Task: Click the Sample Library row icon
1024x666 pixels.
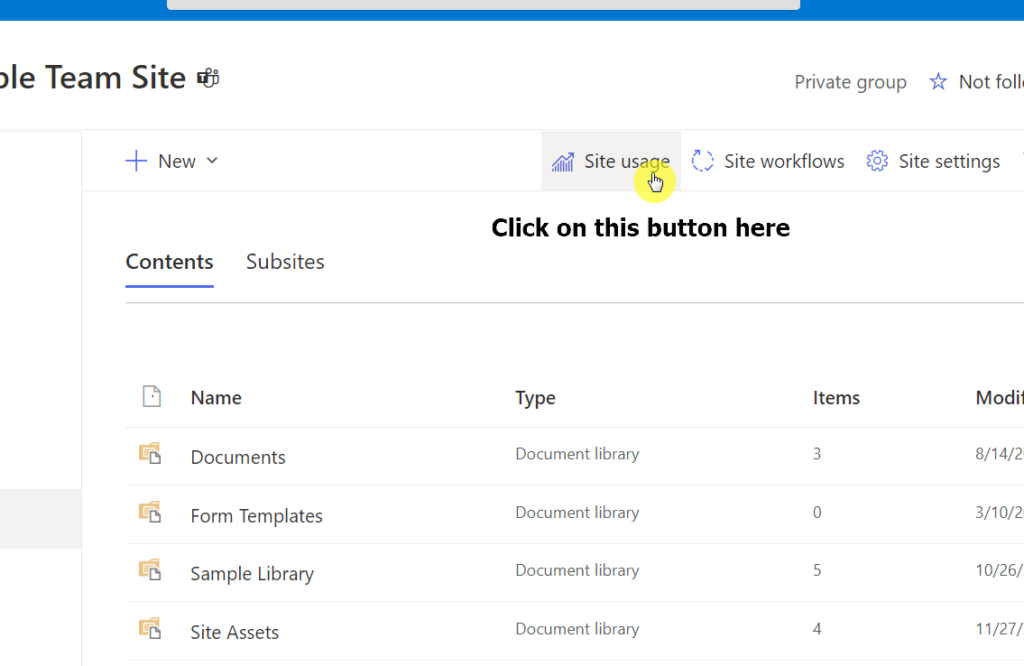Action: point(150,570)
